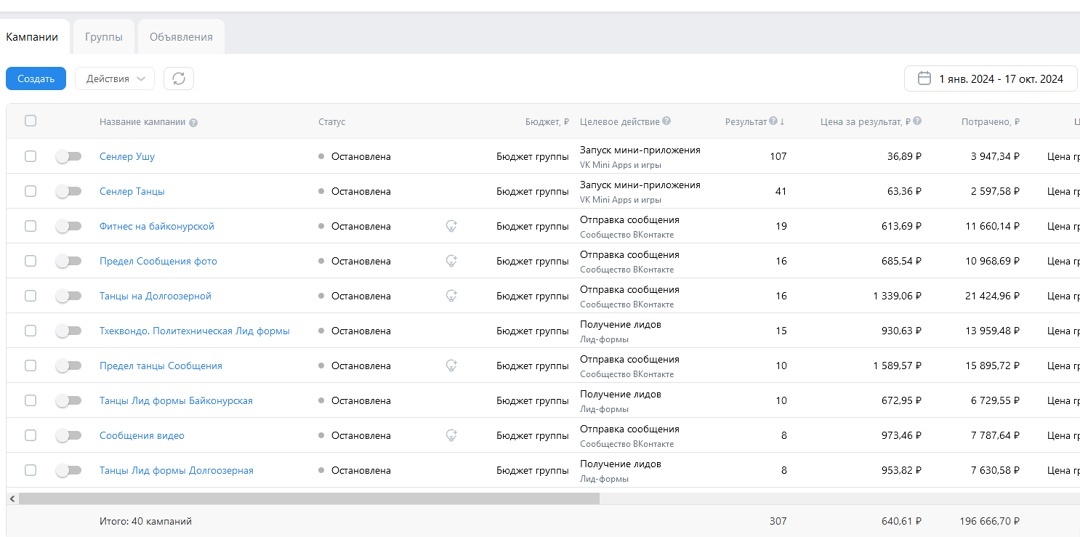Sort by the Результат column arrow
This screenshot has width=1080, height=537.
pyautogui.click(x=782, y=122)
